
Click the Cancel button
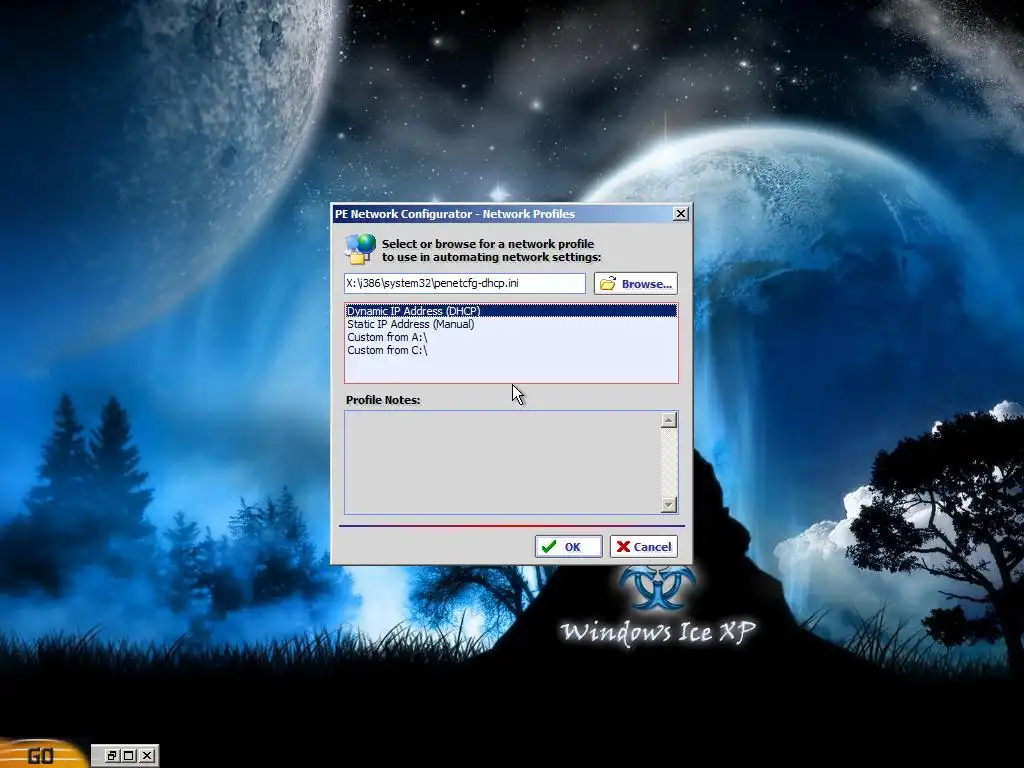point(643,547)
